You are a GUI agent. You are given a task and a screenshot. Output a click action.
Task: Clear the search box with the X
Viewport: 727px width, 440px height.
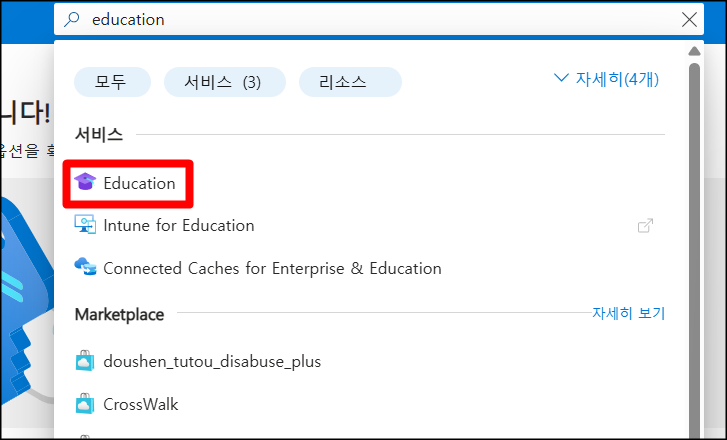click(x=689, y=19)
